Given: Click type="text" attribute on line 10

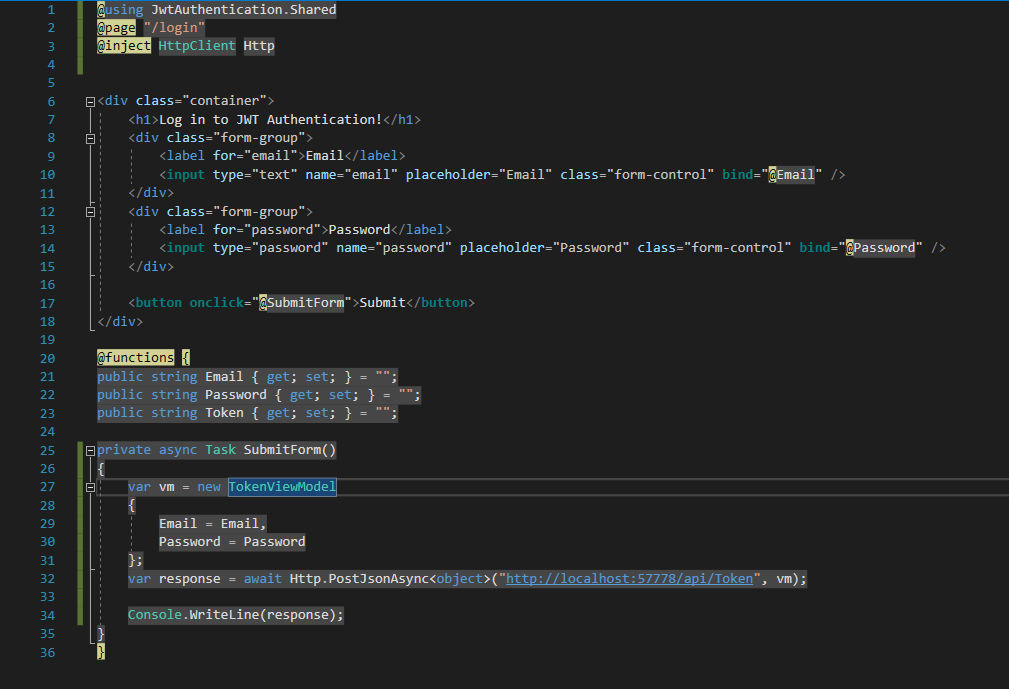Looking at the screenshot, I should (x=255, y=174).
